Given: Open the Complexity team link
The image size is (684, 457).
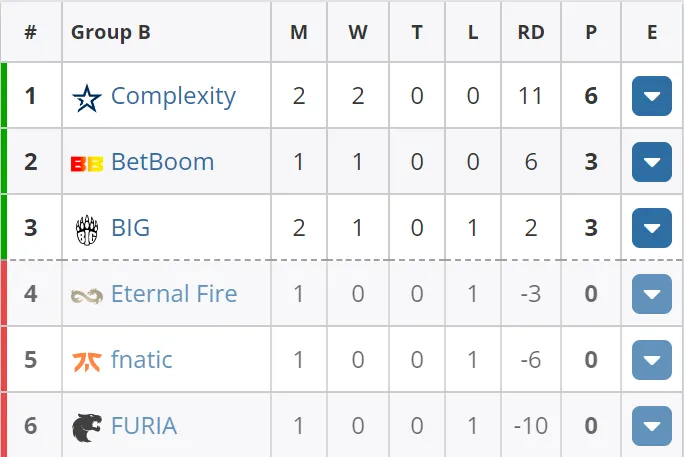Looking at the screenshot, I should click(x=174, y=96).
